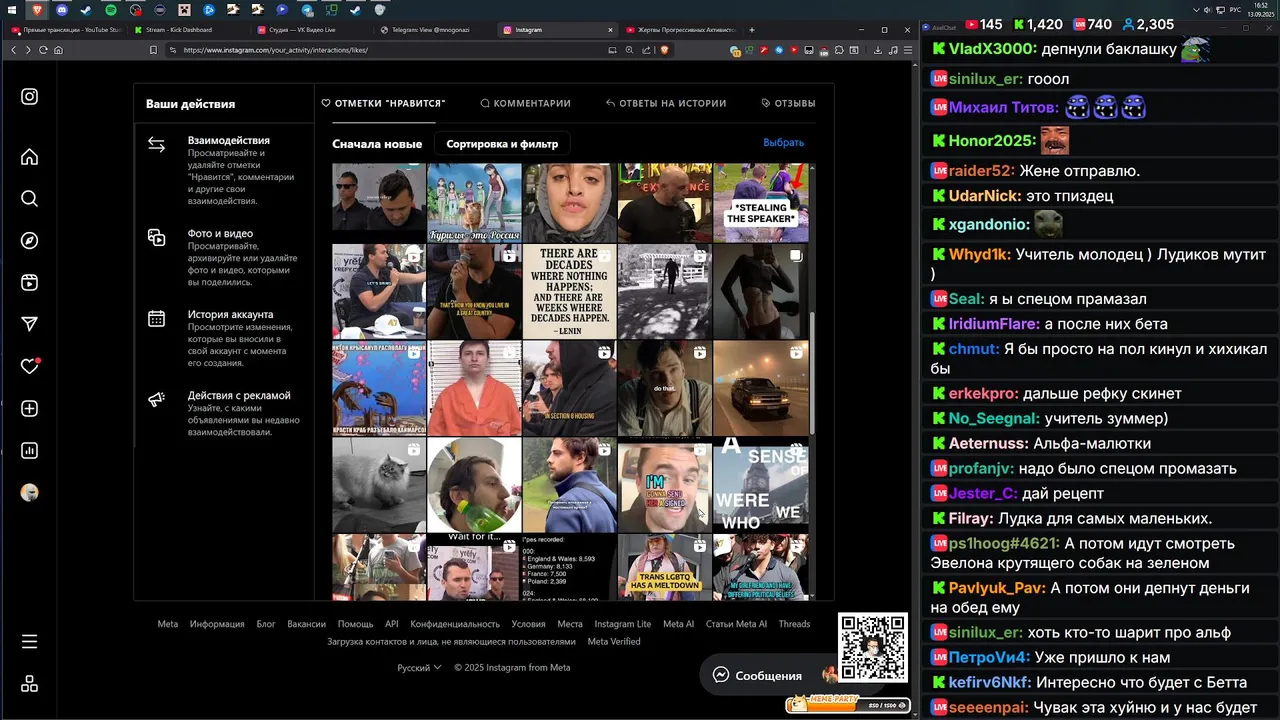Open Direct messages paper plane icon
Viewport: 1280px width, 720px height.
point(30,324)
